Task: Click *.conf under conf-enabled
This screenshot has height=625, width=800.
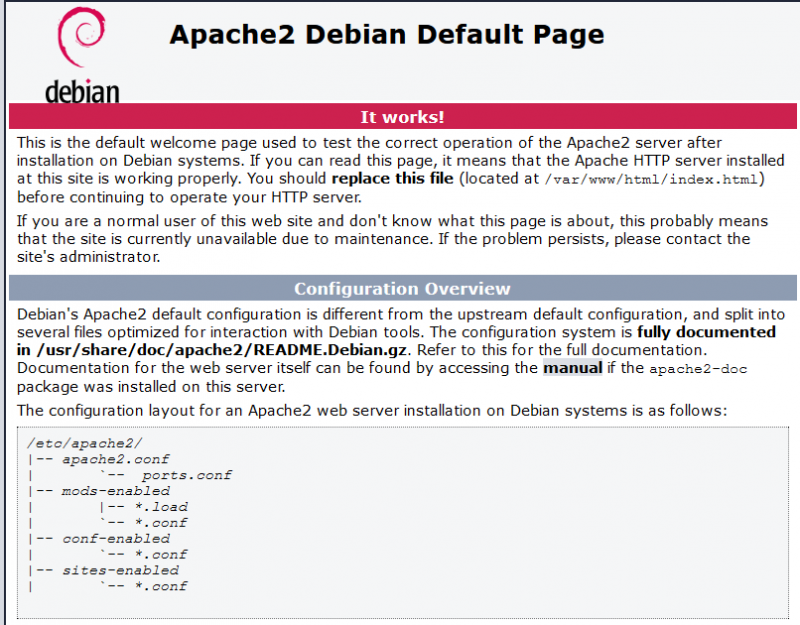Action: click(x=161, y=554)
